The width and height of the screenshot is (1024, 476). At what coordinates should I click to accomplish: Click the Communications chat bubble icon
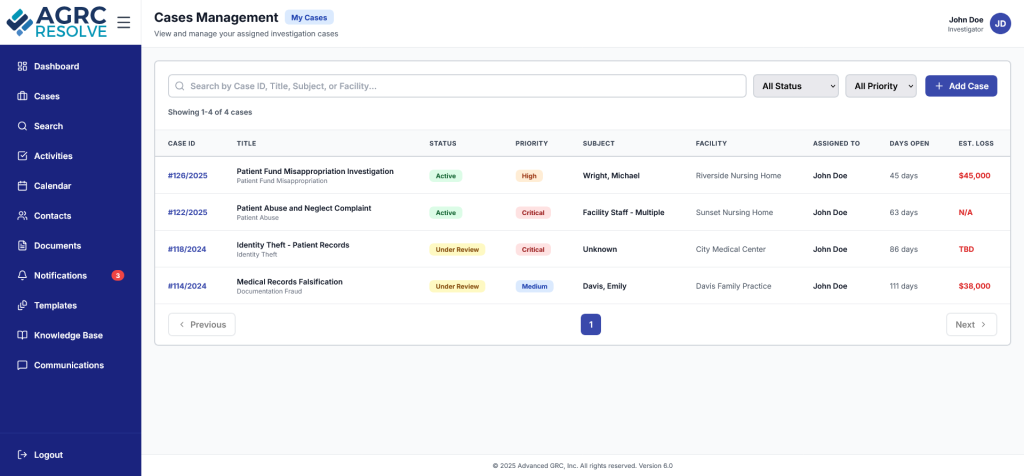pos(23,366)
